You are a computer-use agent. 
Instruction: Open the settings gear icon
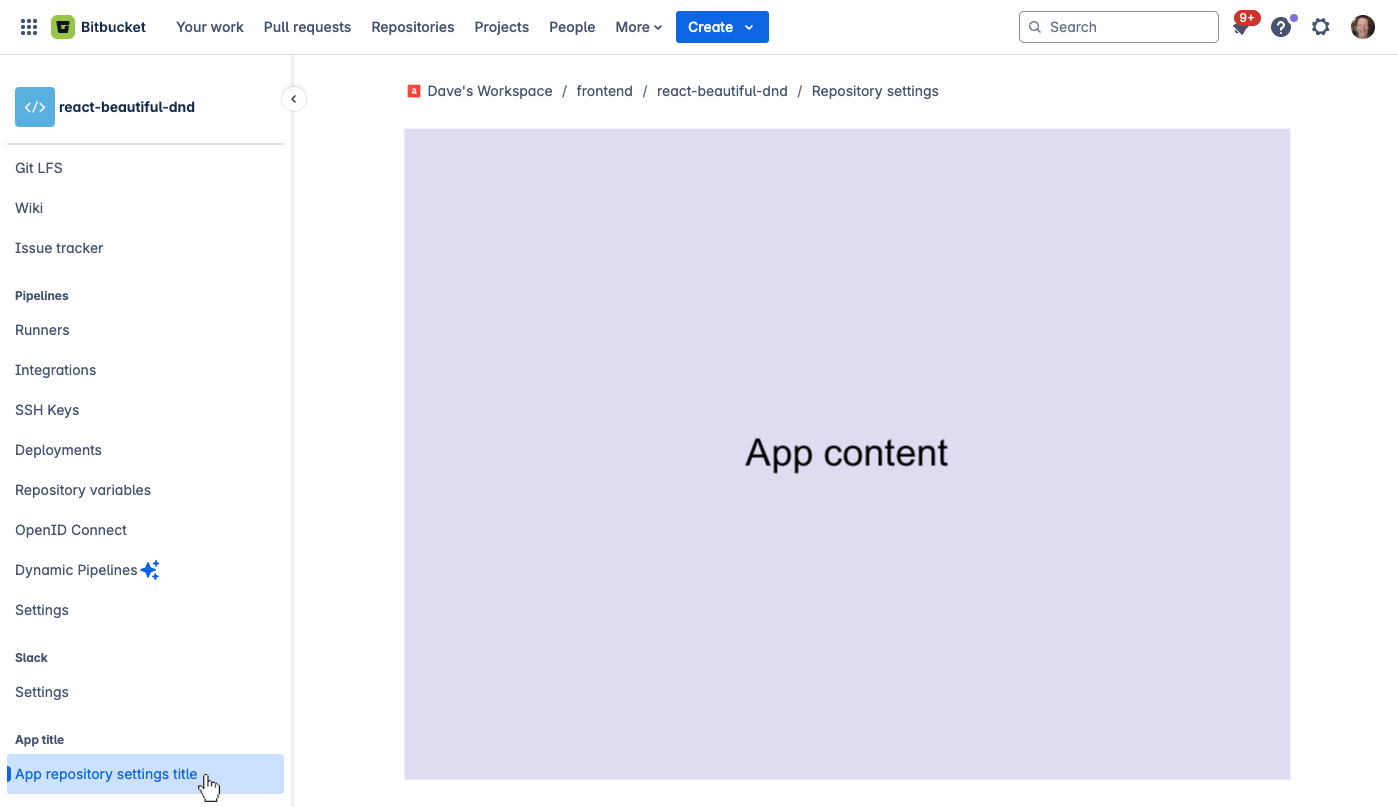[x=1321, y=27]
